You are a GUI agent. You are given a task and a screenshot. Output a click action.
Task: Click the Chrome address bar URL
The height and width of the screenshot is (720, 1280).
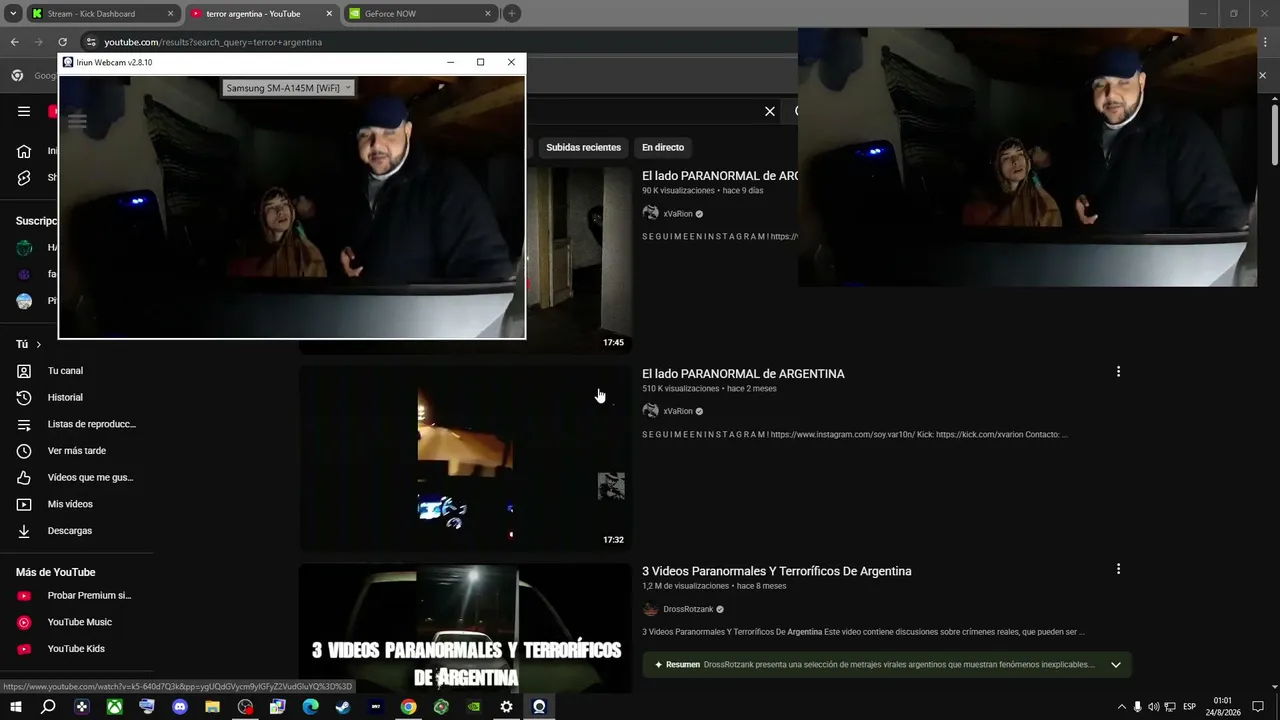213,42
